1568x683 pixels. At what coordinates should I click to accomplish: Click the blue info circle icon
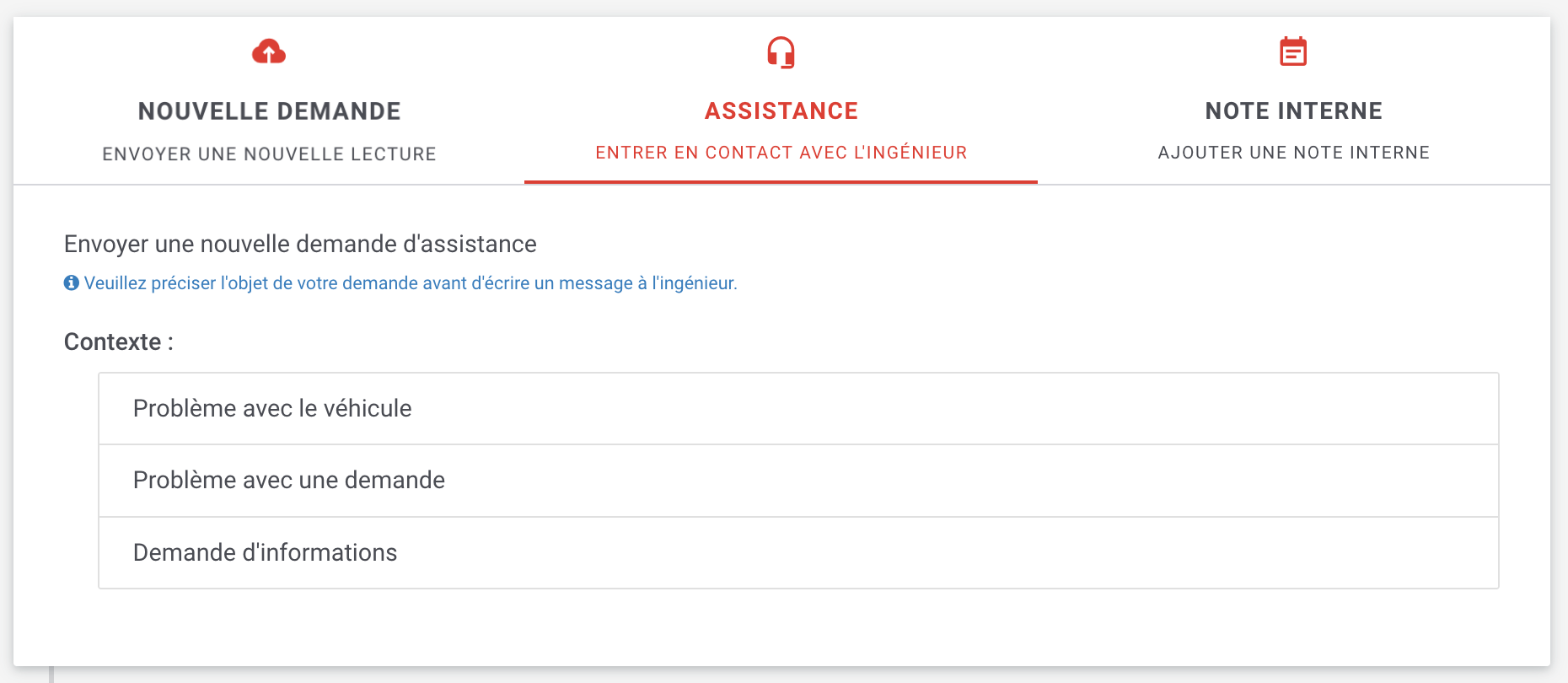(x=72, y=283)
